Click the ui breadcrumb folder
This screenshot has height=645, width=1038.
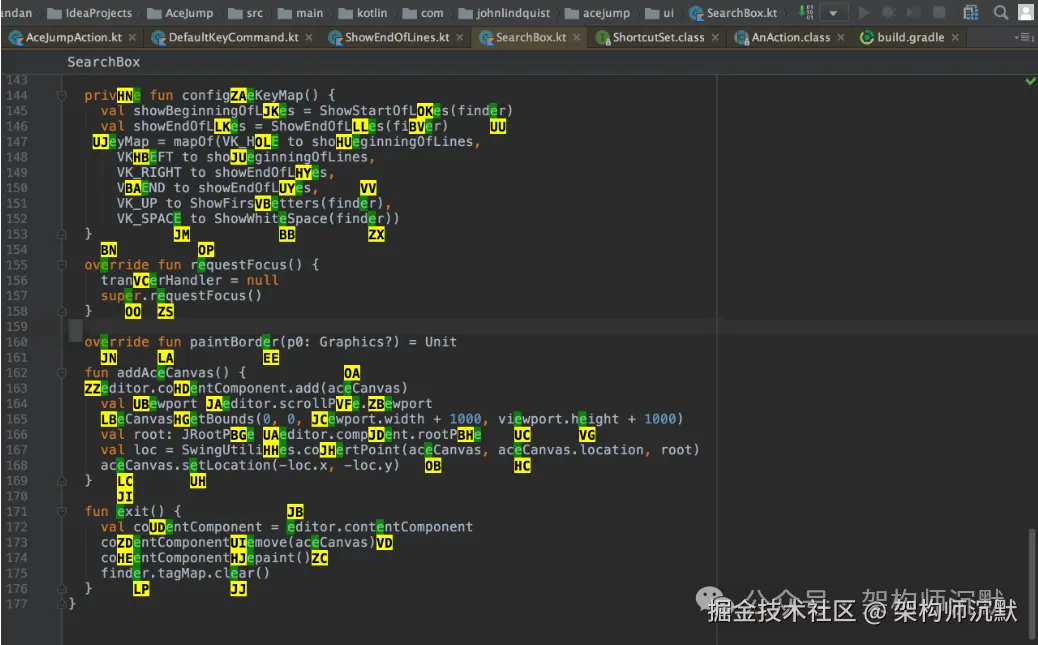(x=660, y=13)
